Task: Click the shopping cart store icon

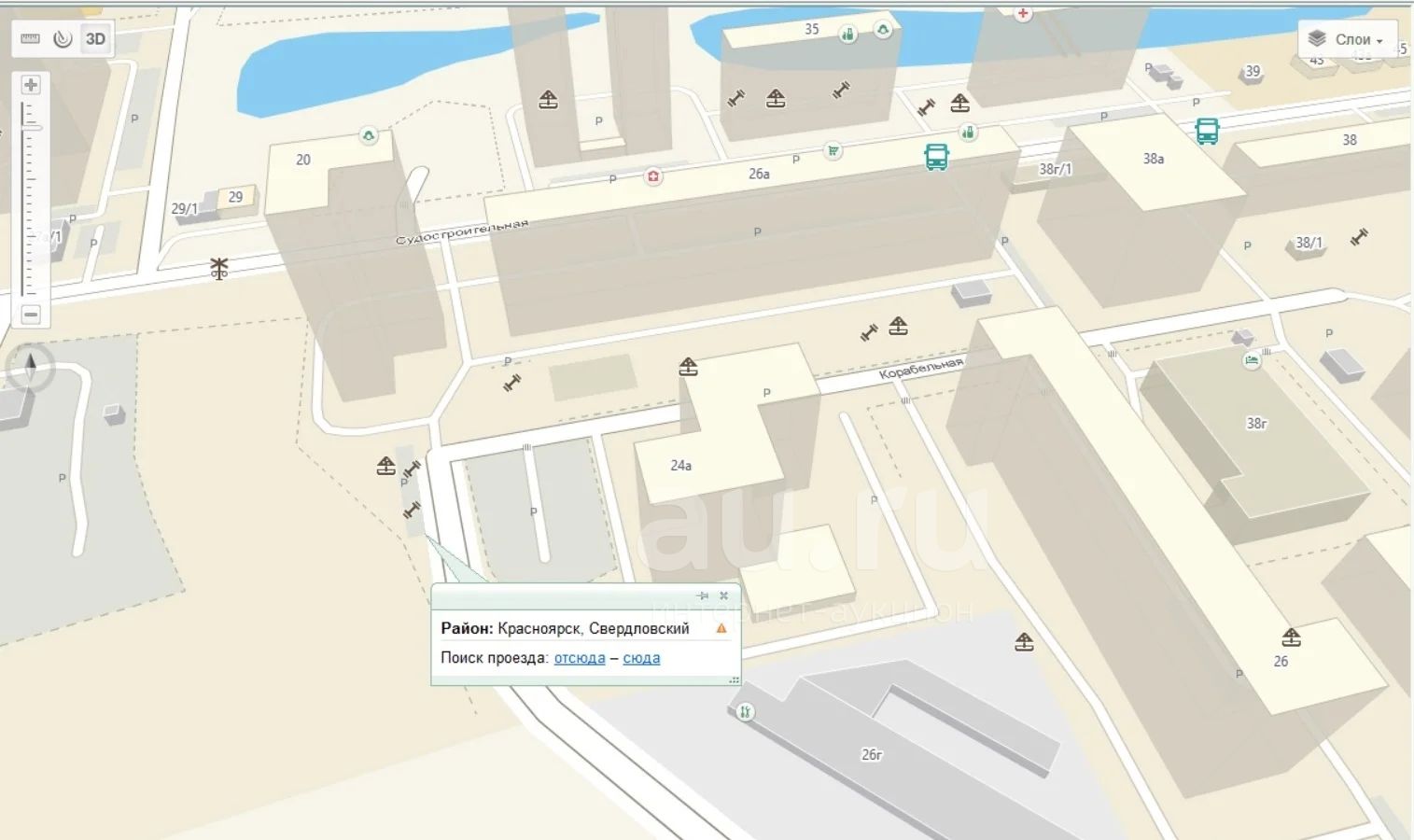Action: [x=833, y=150]
